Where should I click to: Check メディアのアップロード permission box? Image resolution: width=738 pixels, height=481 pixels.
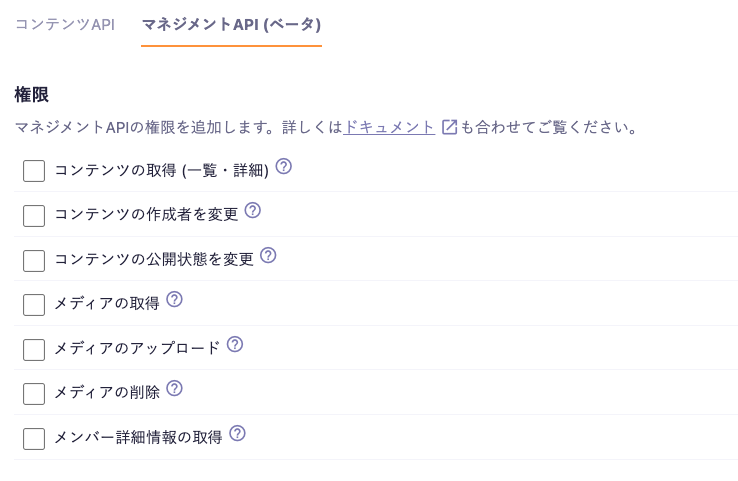(x=34, y=350)
